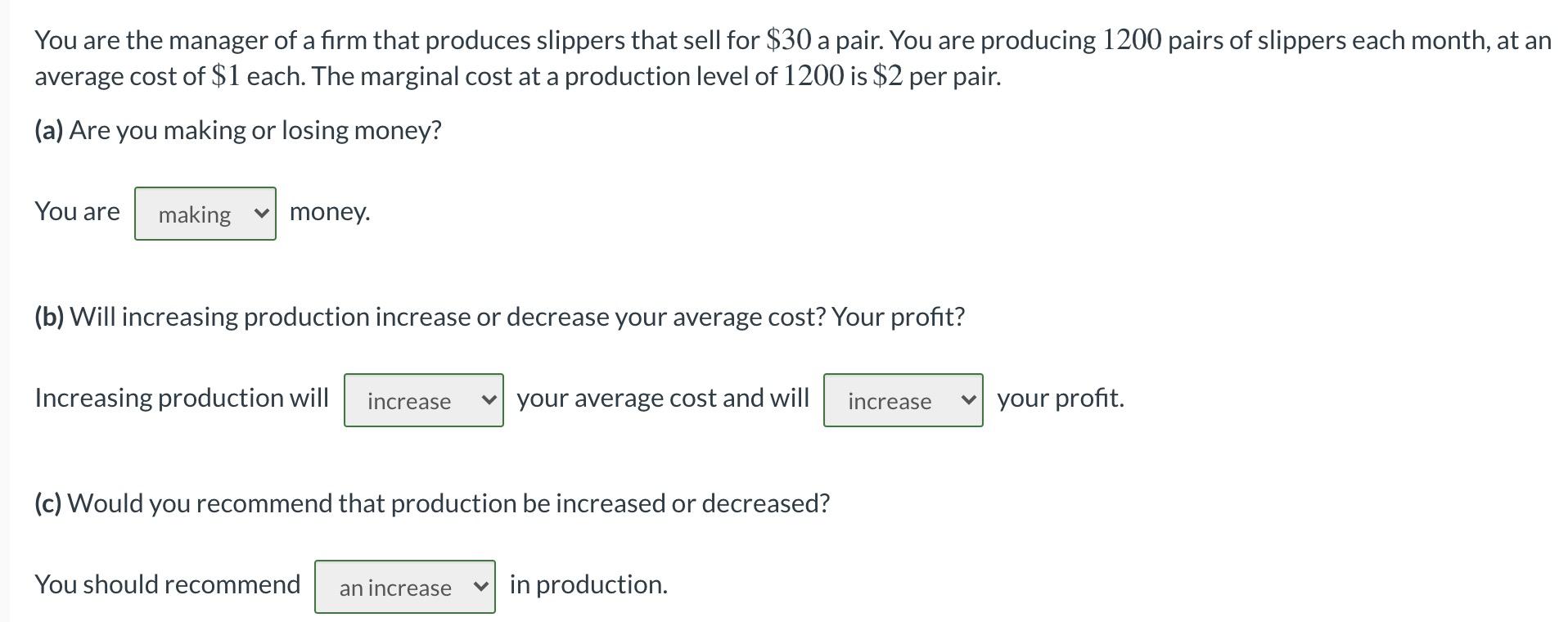Click the chevron arrow on the average cost dropdown
1568x622 pixels.
(489, 400)
